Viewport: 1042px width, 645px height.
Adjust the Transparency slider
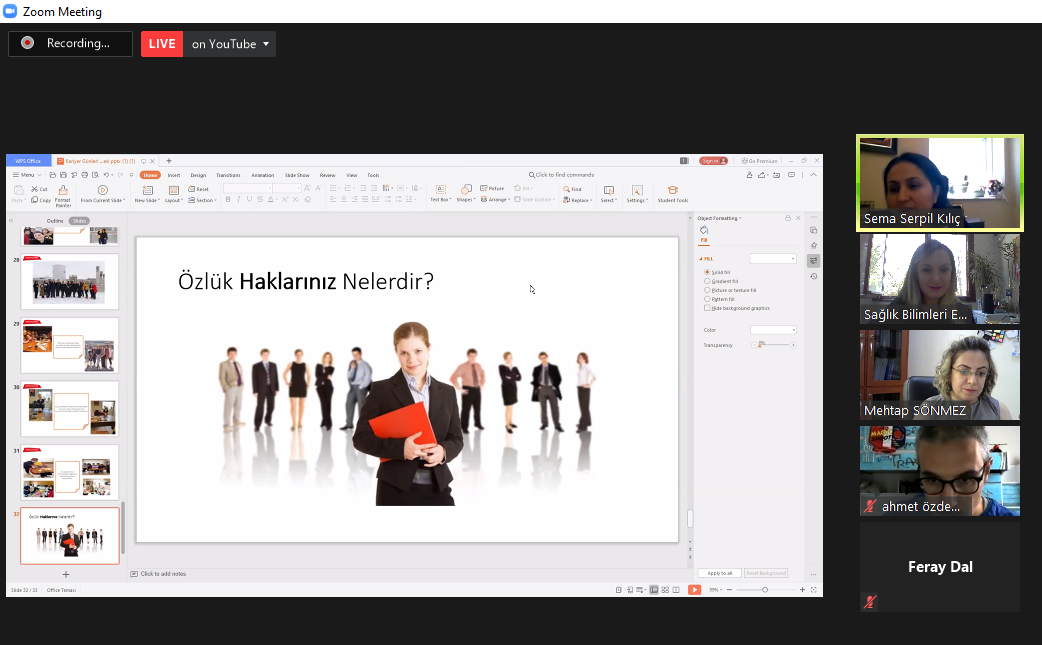point(760,345)
